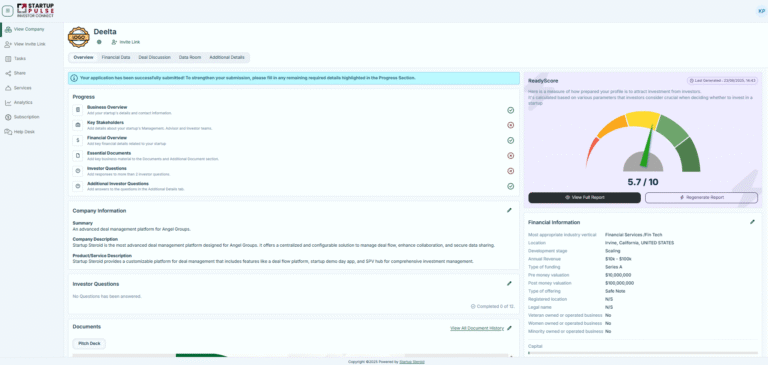Switch to the Data Room tab
This screenshot has width=768, height=365.
pos(190,57)
